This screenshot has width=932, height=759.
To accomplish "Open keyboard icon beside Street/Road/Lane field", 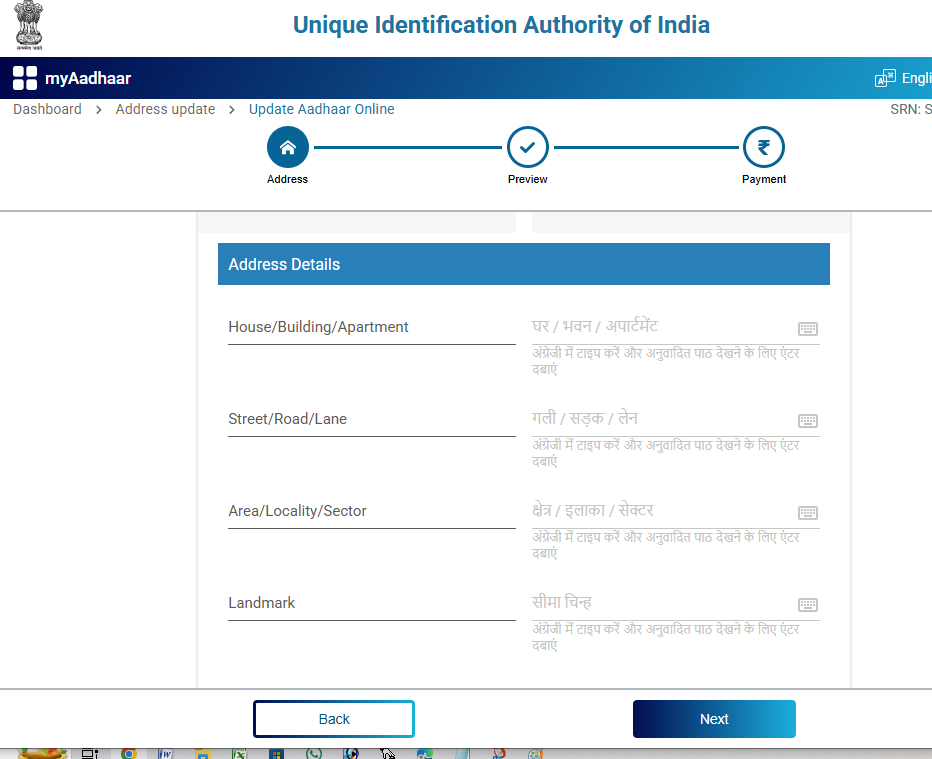I will [807, 420].
